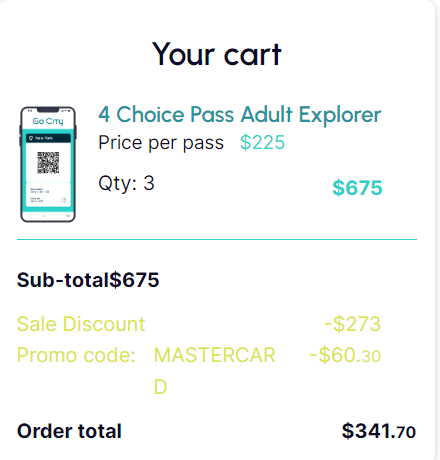Click the Qty: 3 quantity text
Image resolution: width=440 pixels, height=460 pixels.
pyautogui.click(x=126, y=183)
